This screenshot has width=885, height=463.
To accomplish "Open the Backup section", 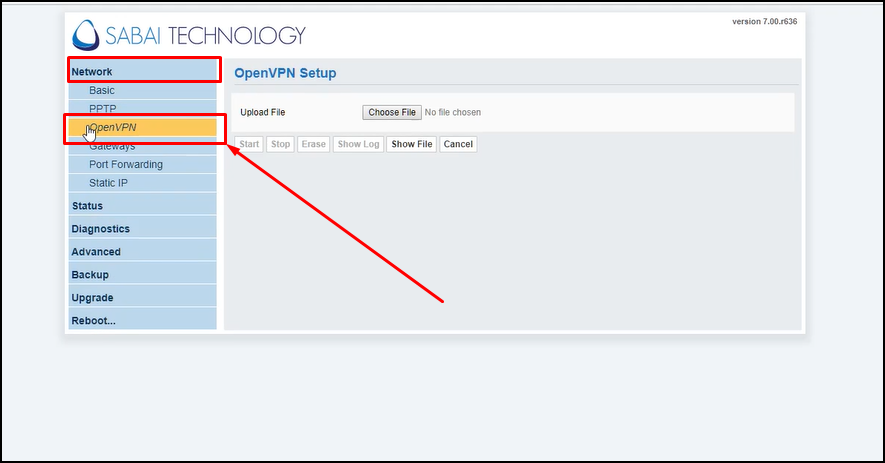I will pos(90,275).
